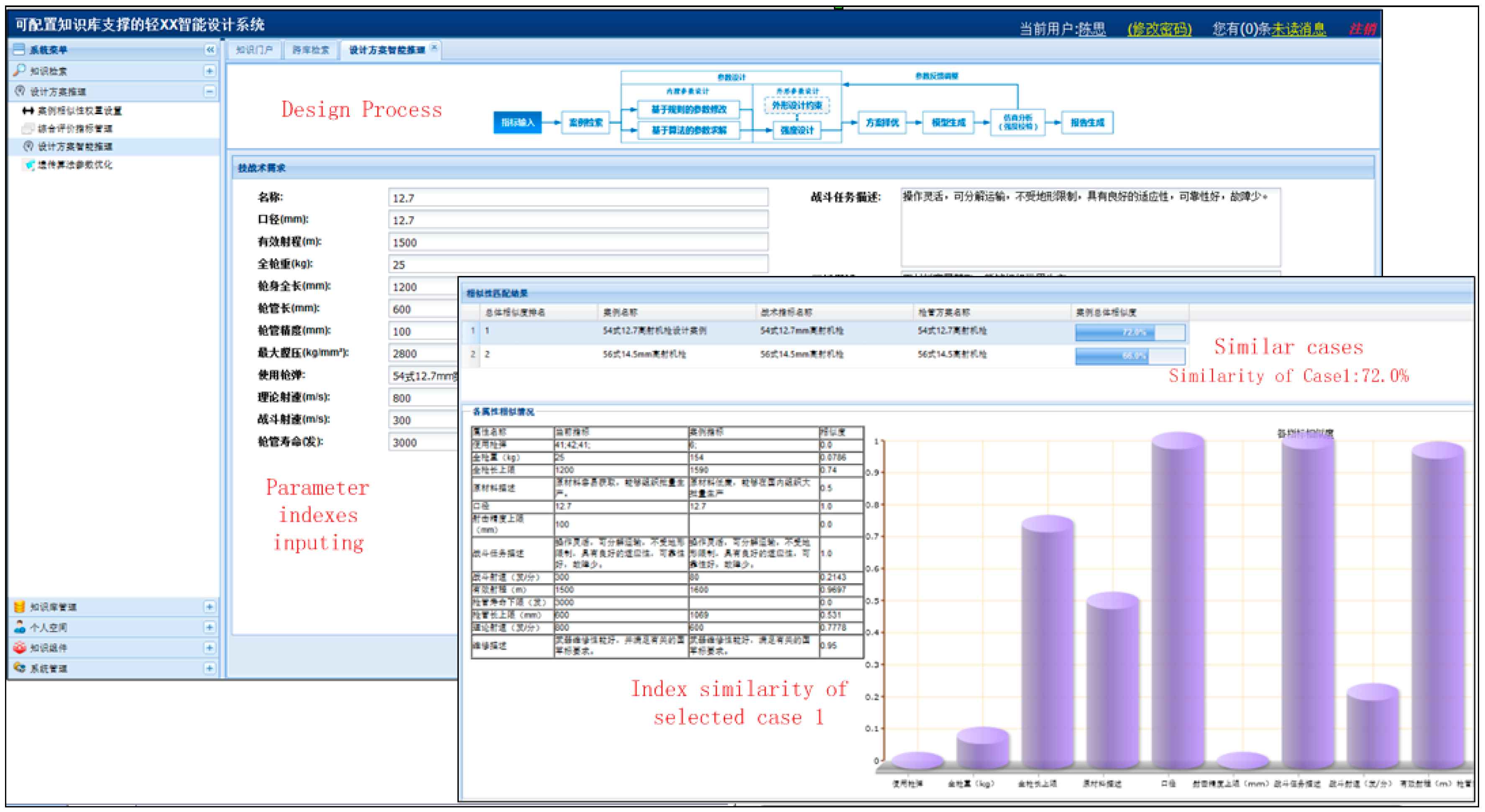Collapse the sidebar with the double-arrow button
Image resolution: width=1485 pixels, height=812 pixels.
coord(210,50)
